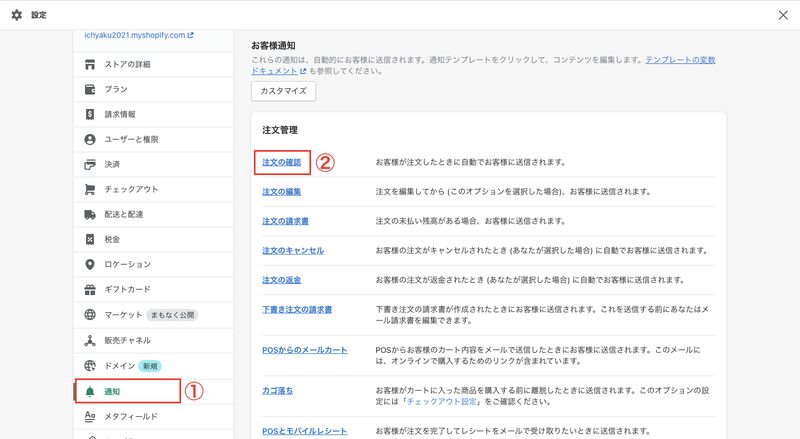This screenshot has height=439, width=800.
Task: Click the taxes percent icon
Action: (90, 239)
